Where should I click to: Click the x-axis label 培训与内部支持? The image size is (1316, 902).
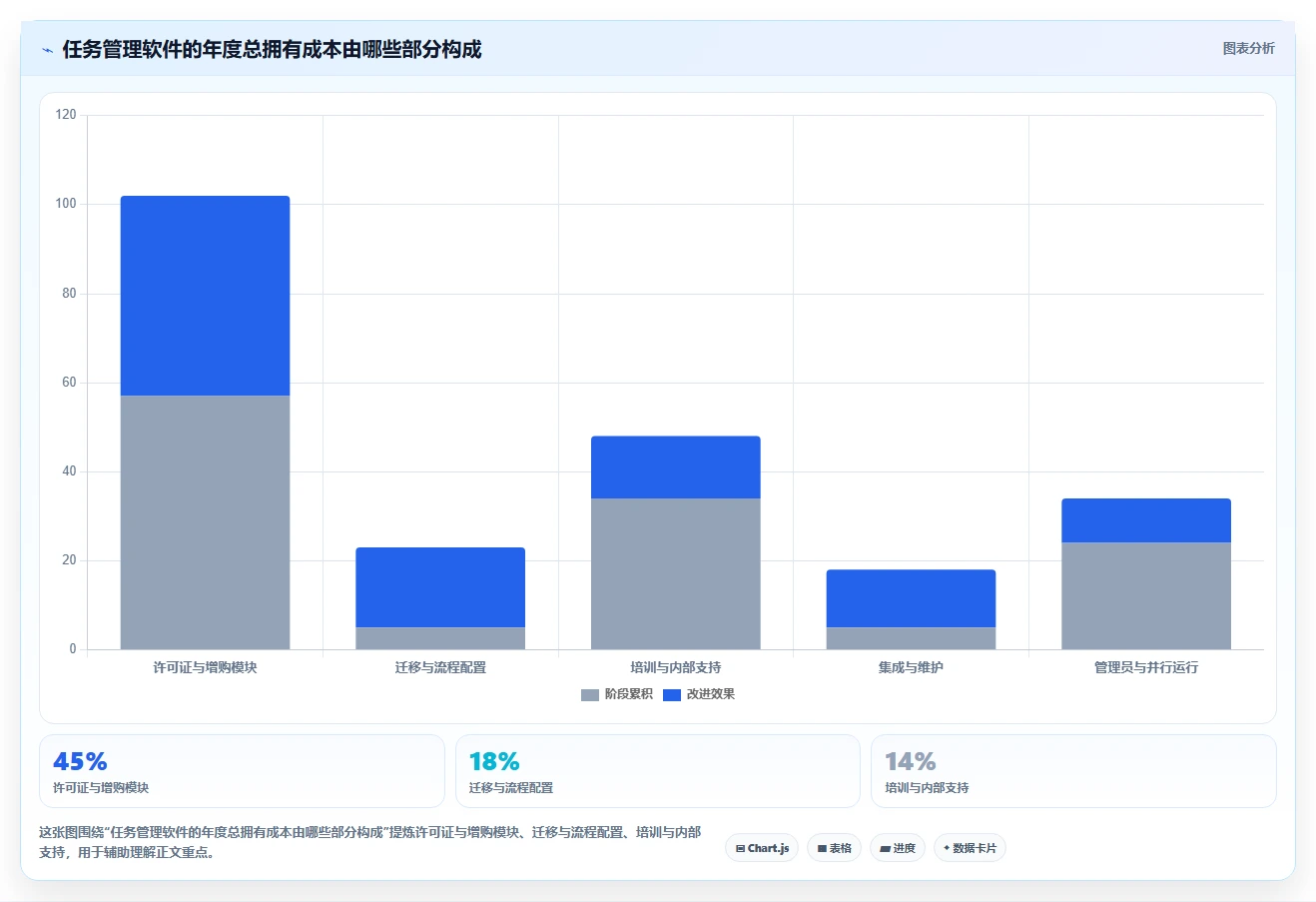(676, 667)
